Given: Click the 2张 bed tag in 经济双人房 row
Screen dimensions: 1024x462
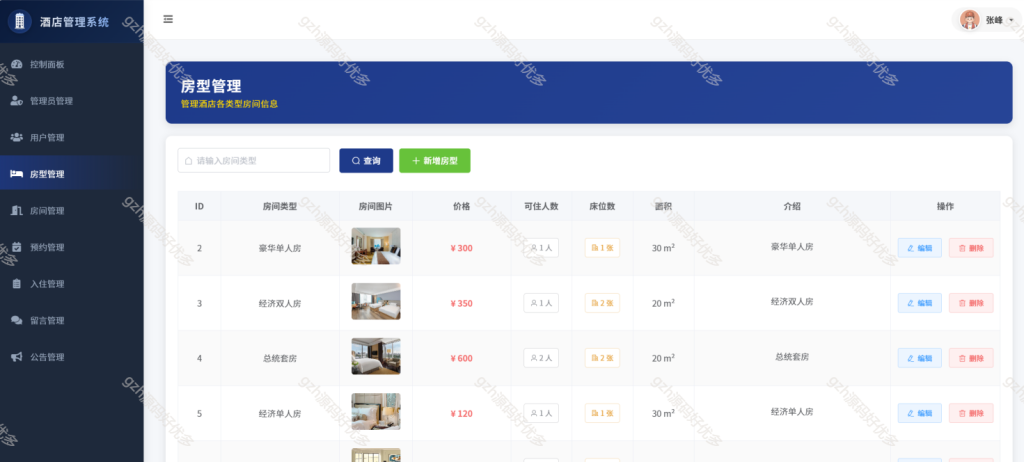Looking at the screenshot, I should click(x=602, y=303).
